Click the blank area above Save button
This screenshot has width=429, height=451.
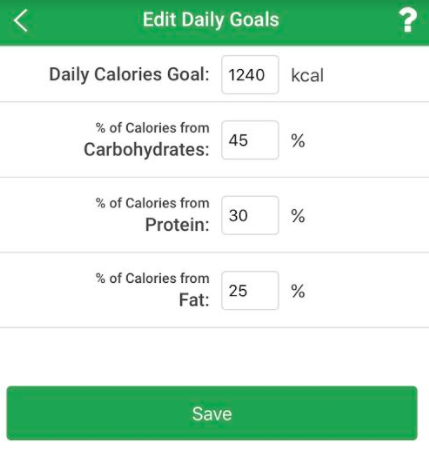click(214, 357)
